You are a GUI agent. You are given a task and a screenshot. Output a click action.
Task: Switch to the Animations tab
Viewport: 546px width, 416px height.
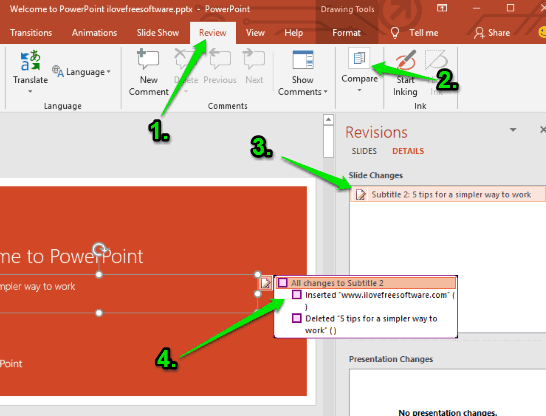pyautogui.click(x=94, y=33)
